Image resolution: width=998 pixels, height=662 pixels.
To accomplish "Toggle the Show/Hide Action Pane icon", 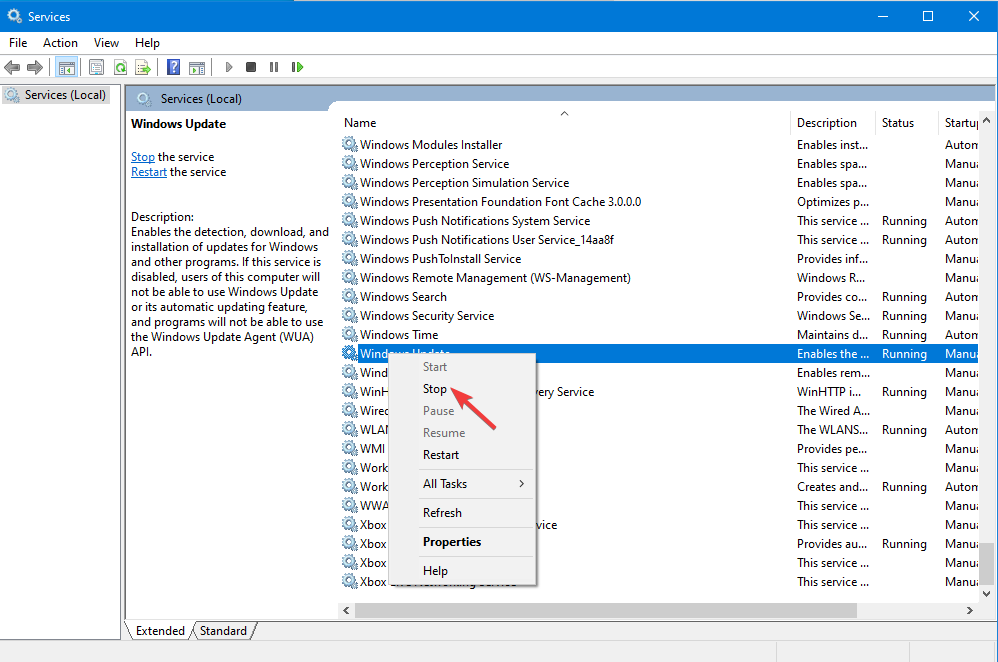I will 197,67.
